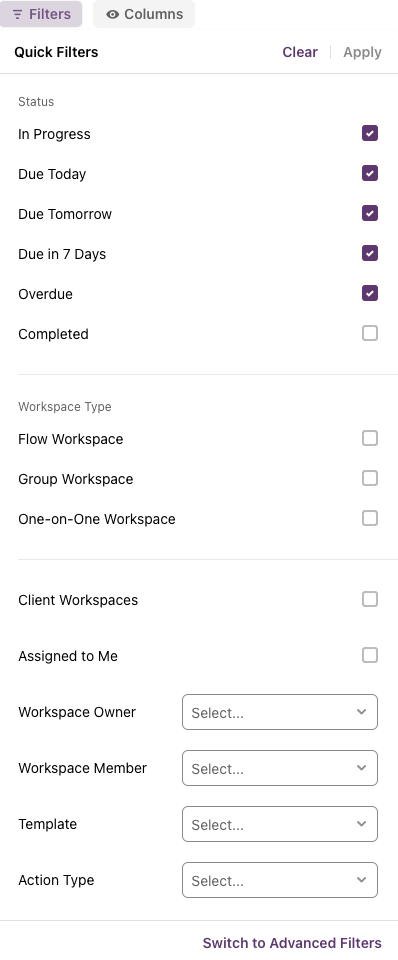Uncheck the Overdue status checkbox

point(370,293)
